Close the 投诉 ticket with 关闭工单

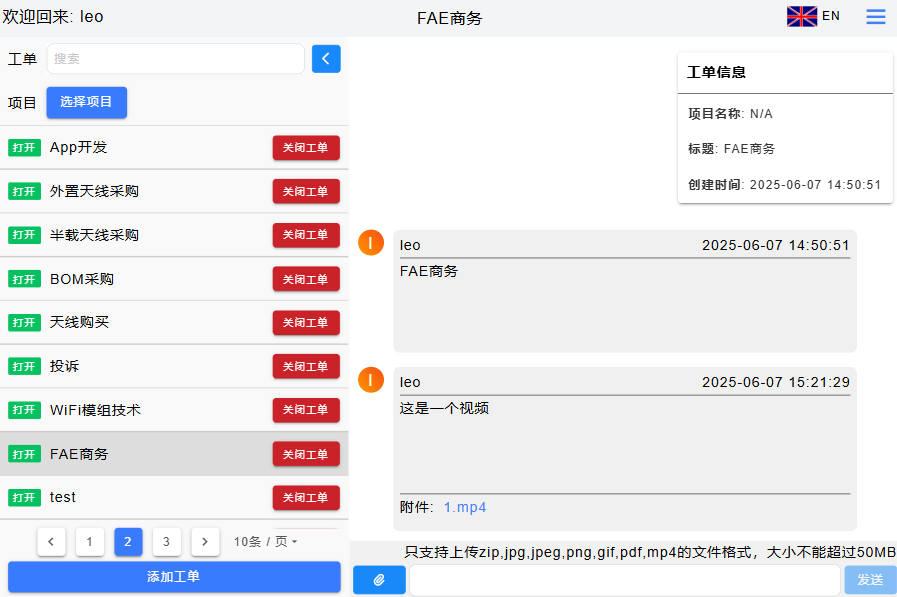coord(306,367)
